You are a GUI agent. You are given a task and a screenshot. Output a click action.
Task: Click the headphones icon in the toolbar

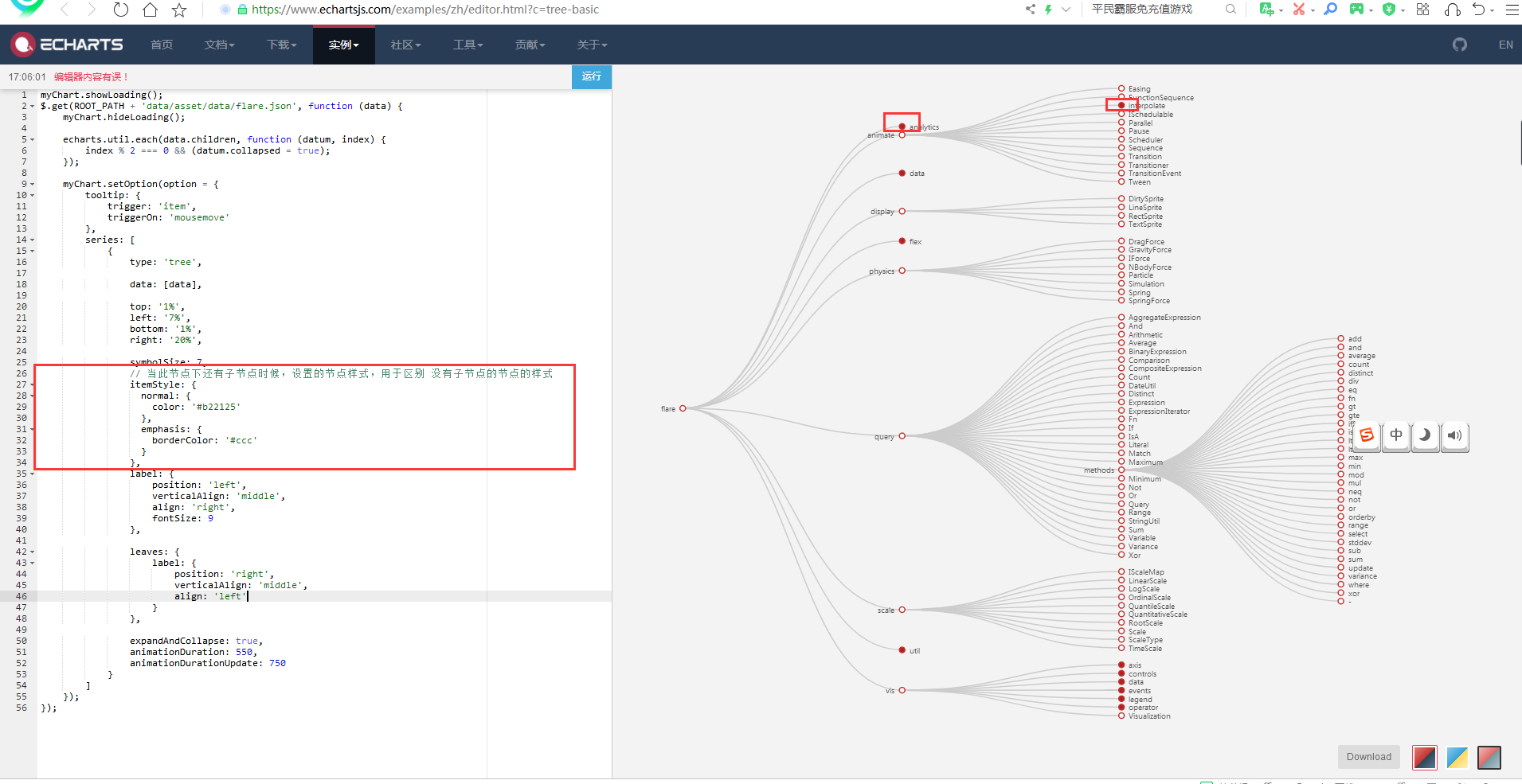pyautogui.click(x=1454, y=10)
